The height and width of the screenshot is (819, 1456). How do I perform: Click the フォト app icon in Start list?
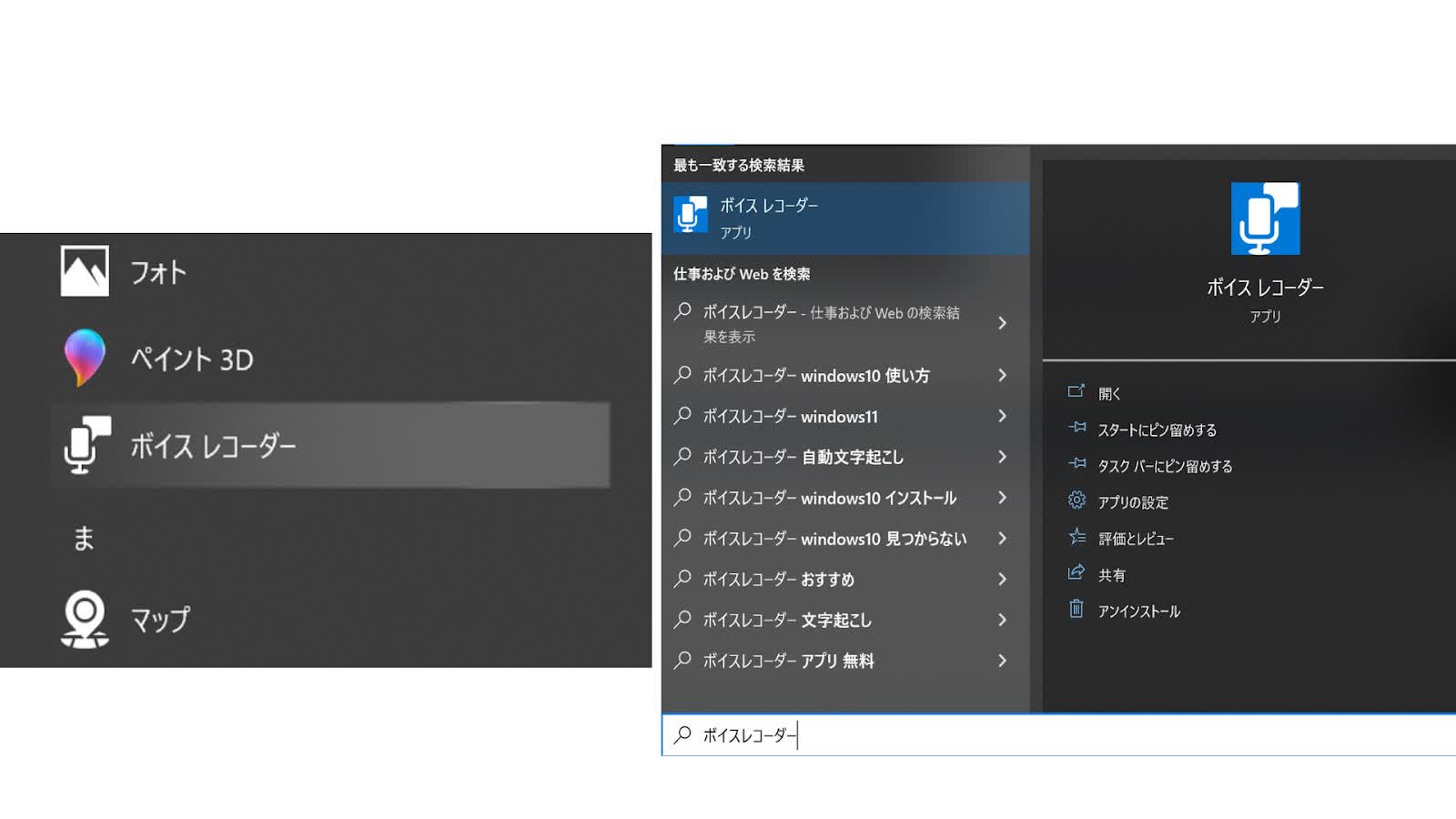[x=85, y=271]
